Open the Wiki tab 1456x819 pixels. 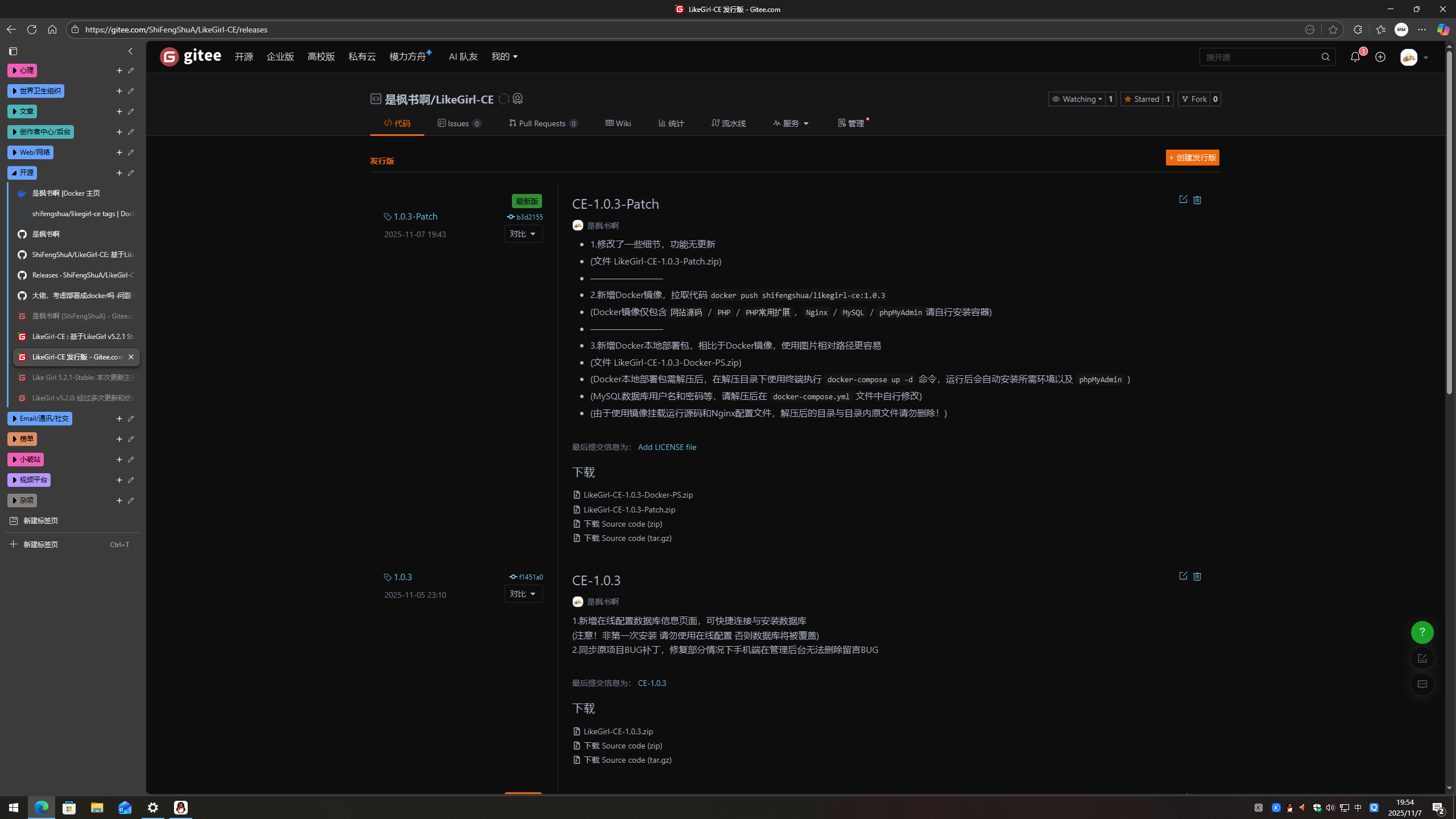click(x=618, y=123)
